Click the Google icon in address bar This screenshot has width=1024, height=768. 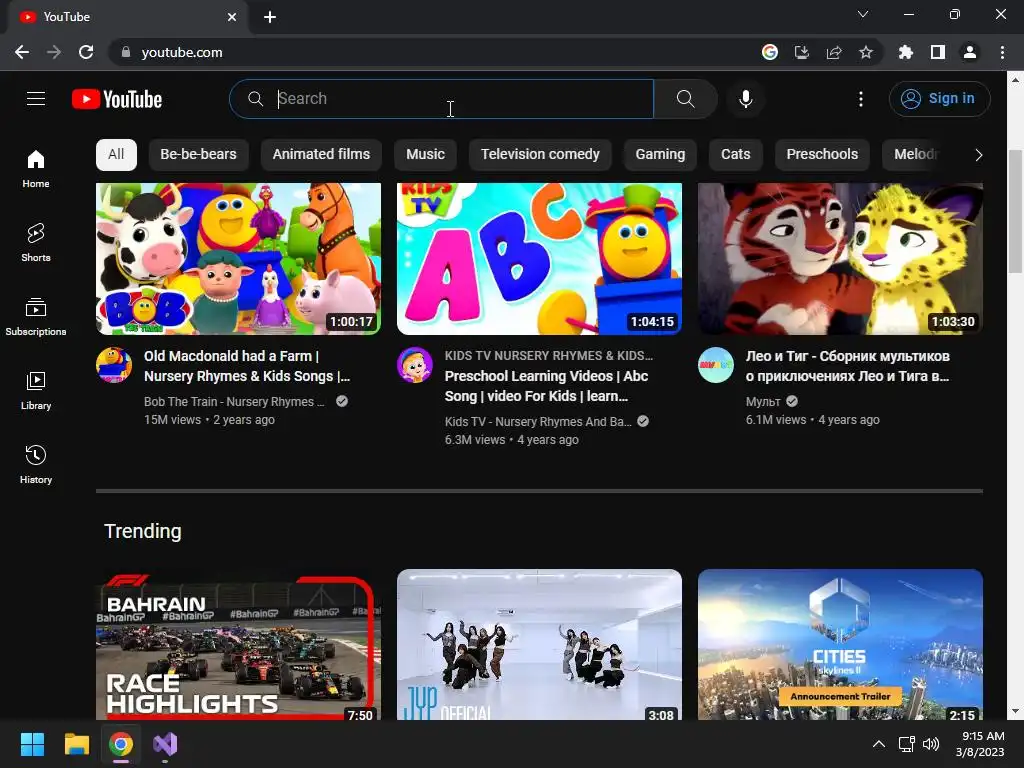tap(770, 52)
